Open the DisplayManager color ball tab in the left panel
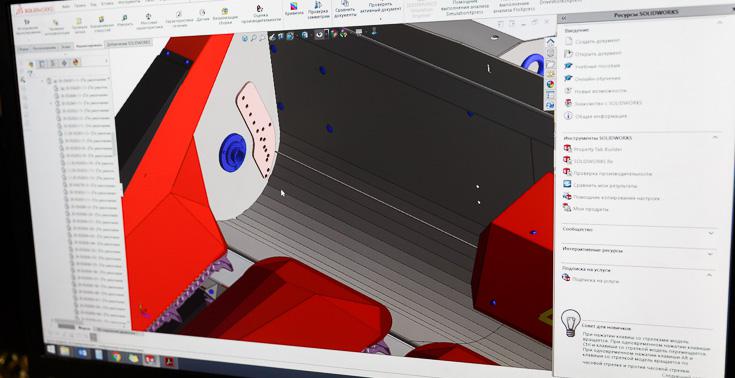 pos(75,62)
